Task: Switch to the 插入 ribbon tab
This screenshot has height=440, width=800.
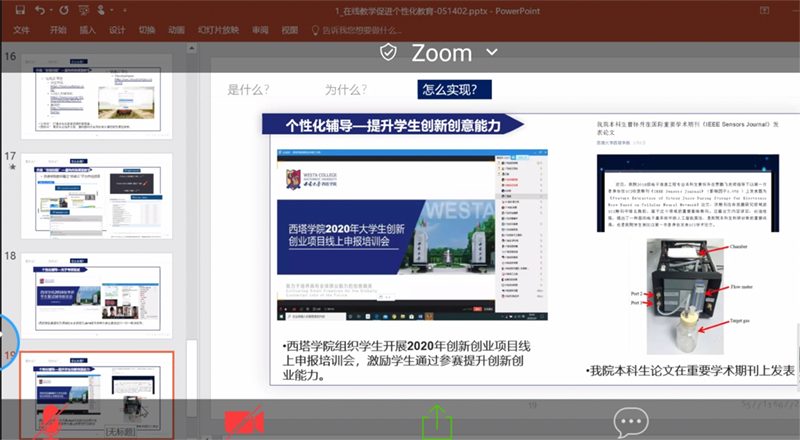Action: click(87, 30)
